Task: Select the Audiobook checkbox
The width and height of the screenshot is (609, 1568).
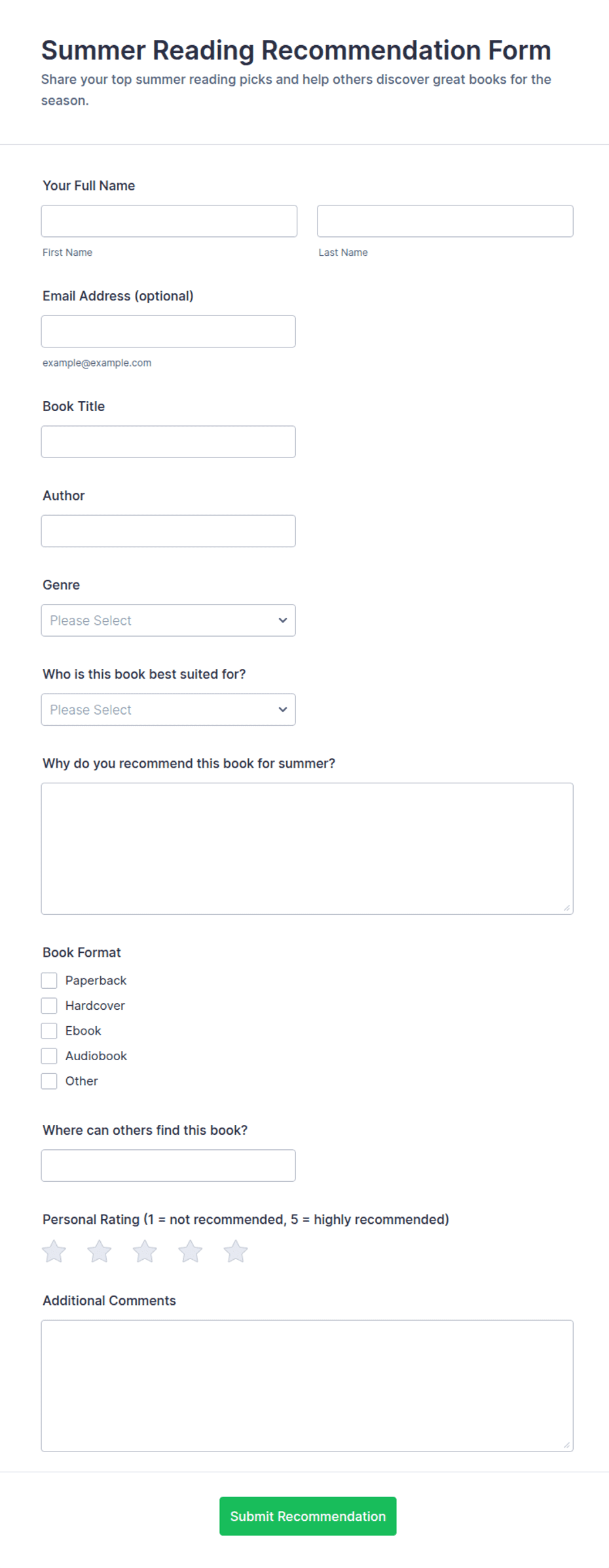Action: coord(49,1056)
